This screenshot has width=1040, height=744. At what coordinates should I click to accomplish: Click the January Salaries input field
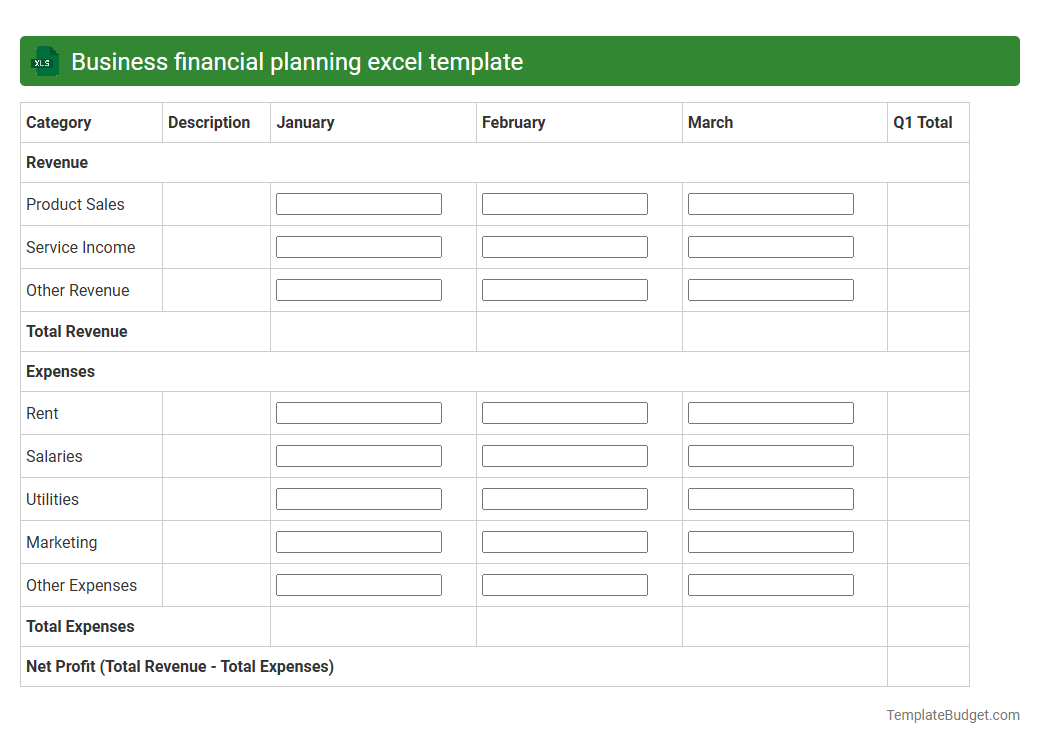(358, 455)
